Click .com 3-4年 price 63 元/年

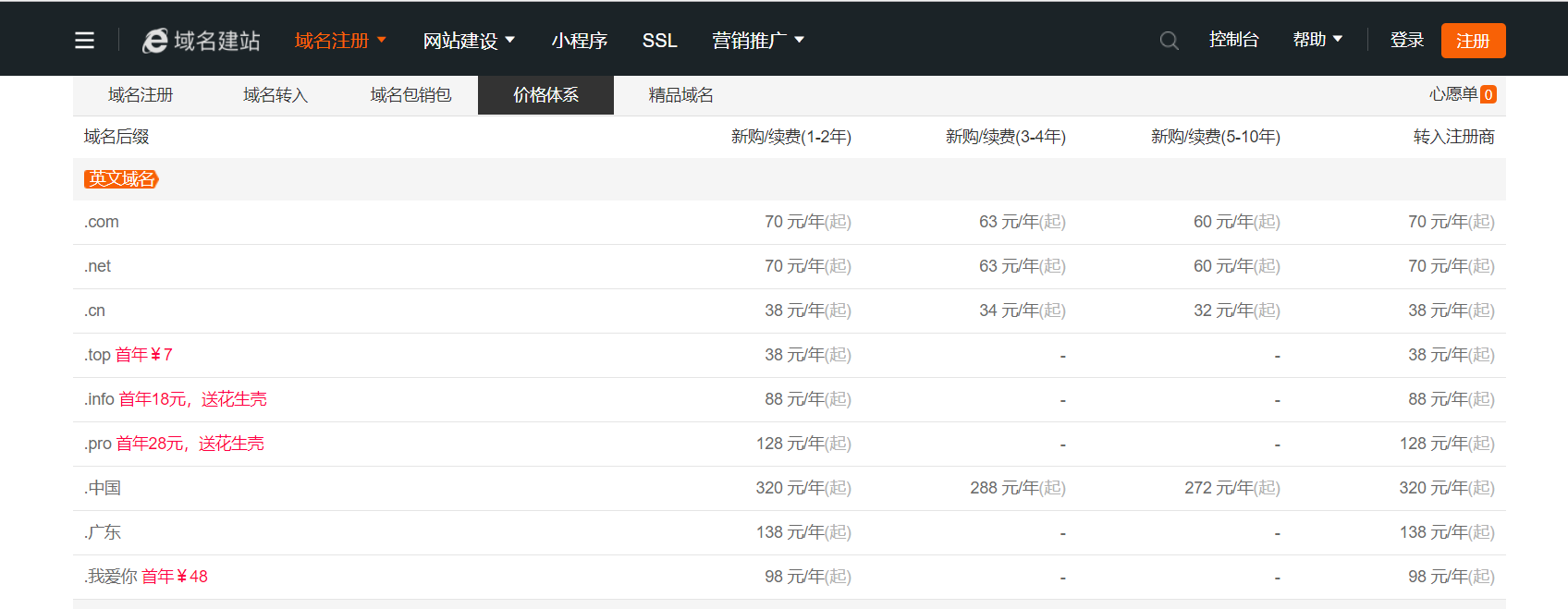tap(1023, 222)
